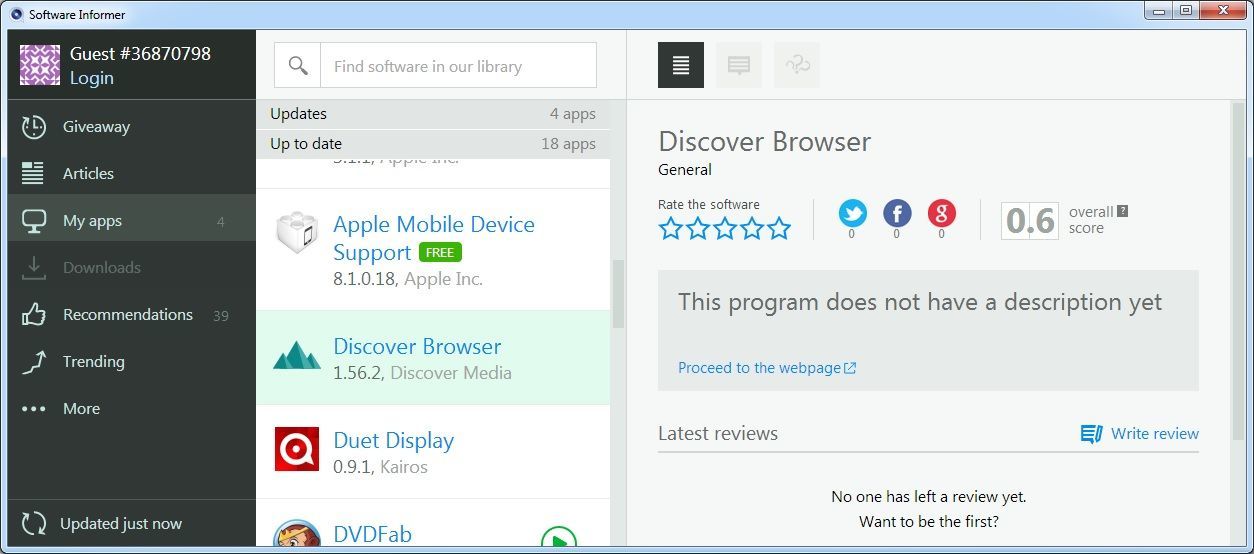This screenshot has width=1254, height=554.
Task: Click the refresh icon beside Updated just now
Action: coord(34,524)
